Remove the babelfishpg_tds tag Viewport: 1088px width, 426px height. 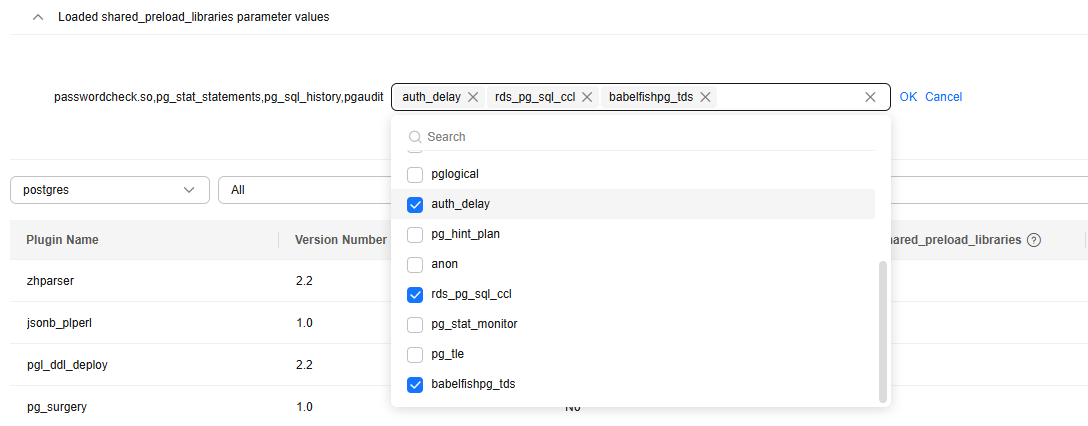point(705,97)
